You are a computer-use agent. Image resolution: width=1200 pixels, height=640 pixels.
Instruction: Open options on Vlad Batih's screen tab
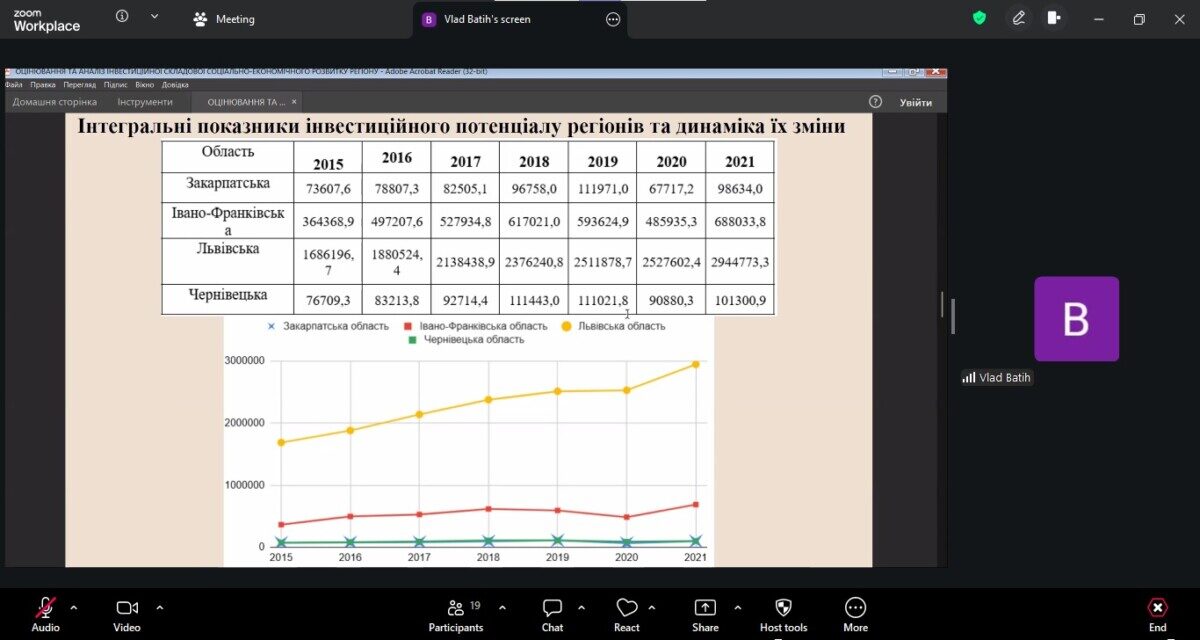click(x=613, y=19)
